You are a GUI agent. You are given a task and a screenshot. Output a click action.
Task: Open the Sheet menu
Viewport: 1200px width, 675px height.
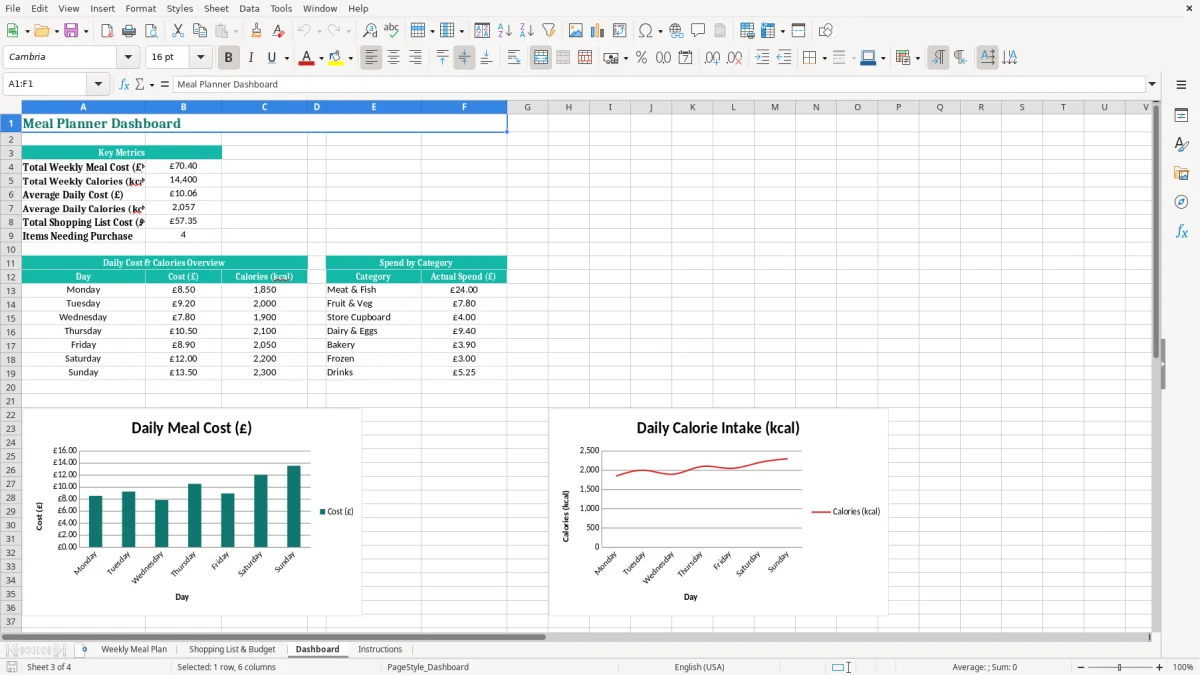click(216, 8)
